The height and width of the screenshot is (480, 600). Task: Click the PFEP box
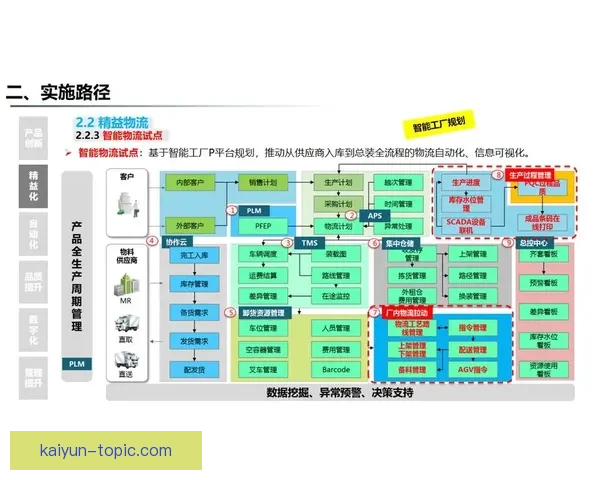tap(263, 226)
